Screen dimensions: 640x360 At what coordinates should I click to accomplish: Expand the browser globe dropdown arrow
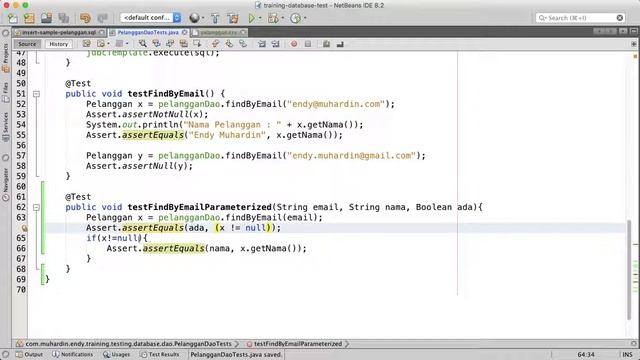click(x=203, y=18)
